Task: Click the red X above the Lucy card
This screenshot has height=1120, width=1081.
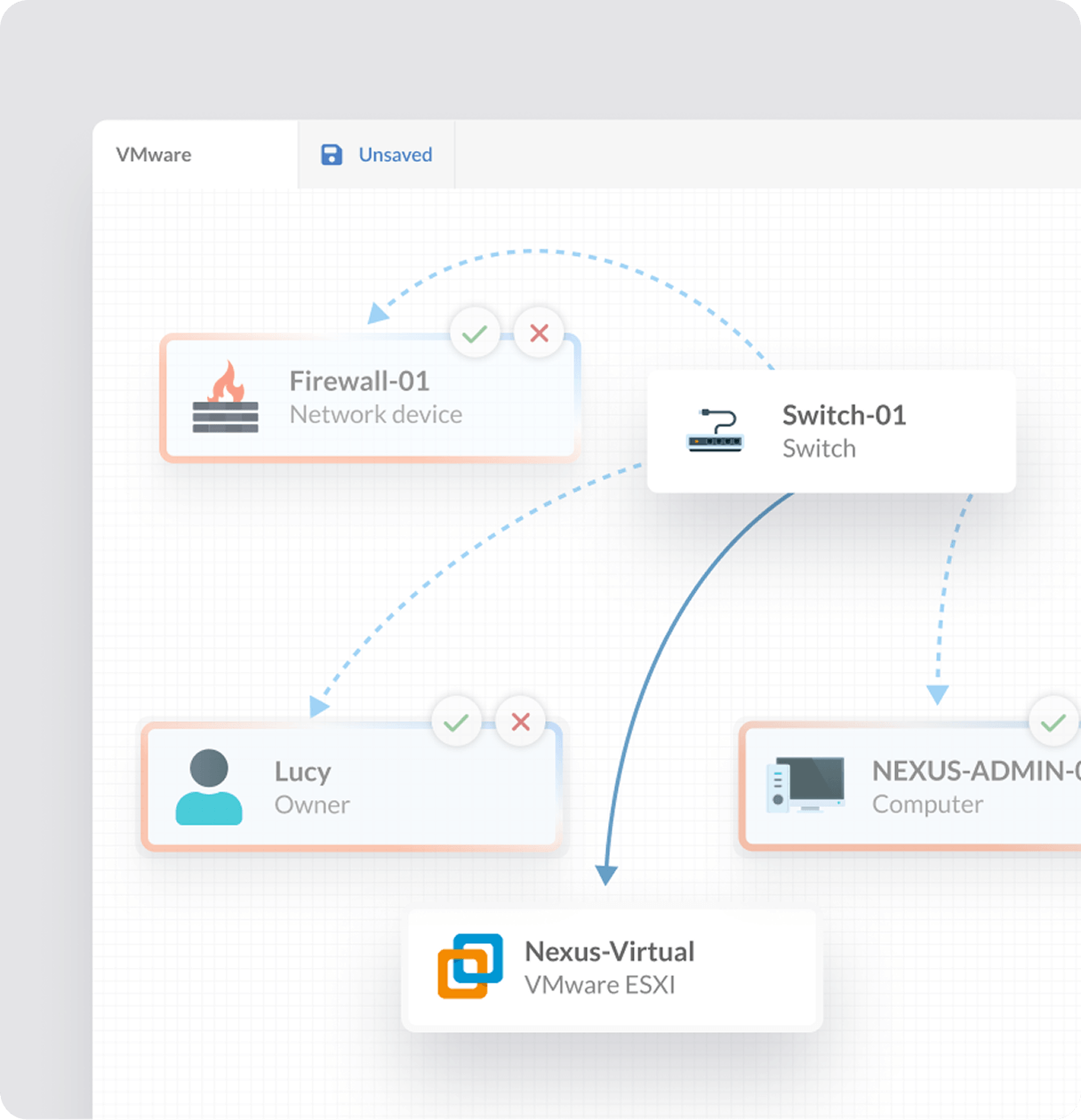Action: click(x=521, y=721)
